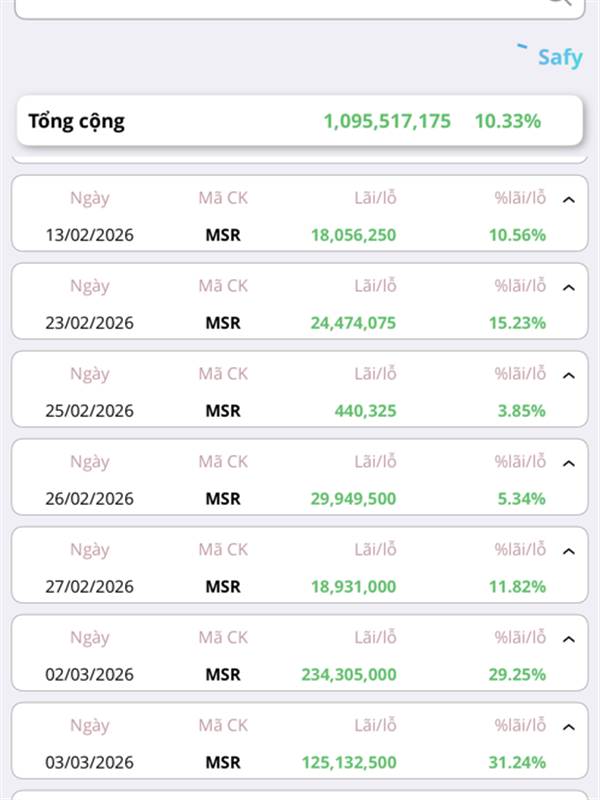This screenshot has width=600, height=800.
Task: Click the total percentage 10.33%
Action: [508, 122]
